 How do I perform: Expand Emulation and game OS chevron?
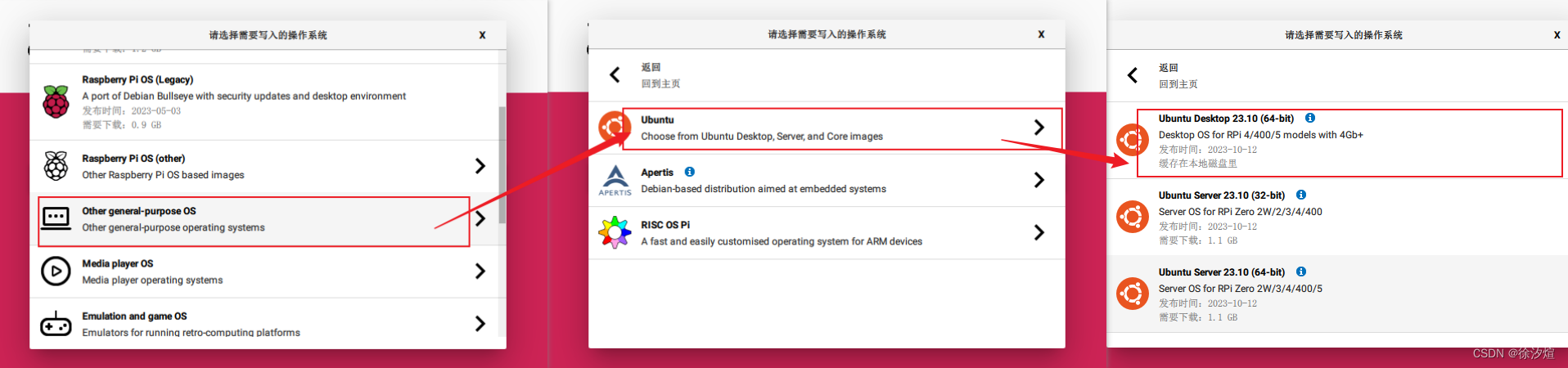tap(480, 324)
